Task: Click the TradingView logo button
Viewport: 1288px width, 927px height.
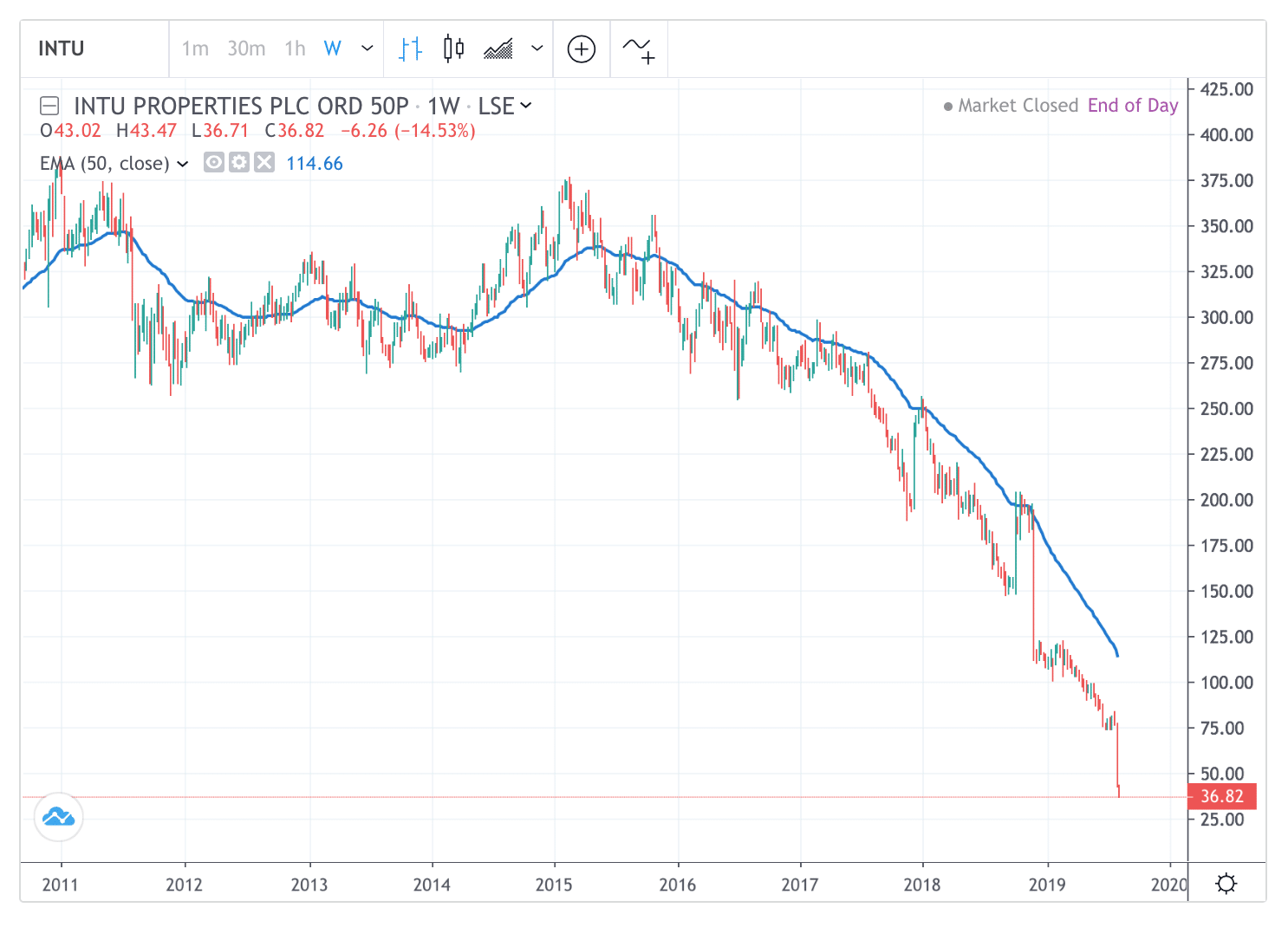Action: 59,817
